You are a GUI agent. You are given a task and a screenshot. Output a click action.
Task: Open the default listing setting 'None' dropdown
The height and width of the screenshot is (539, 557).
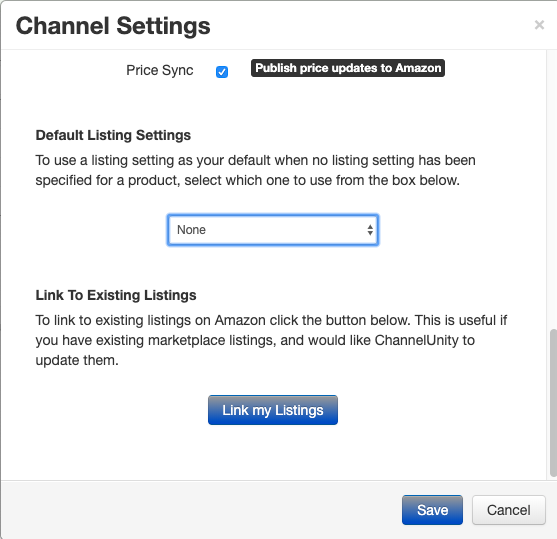tap(273, 230)
